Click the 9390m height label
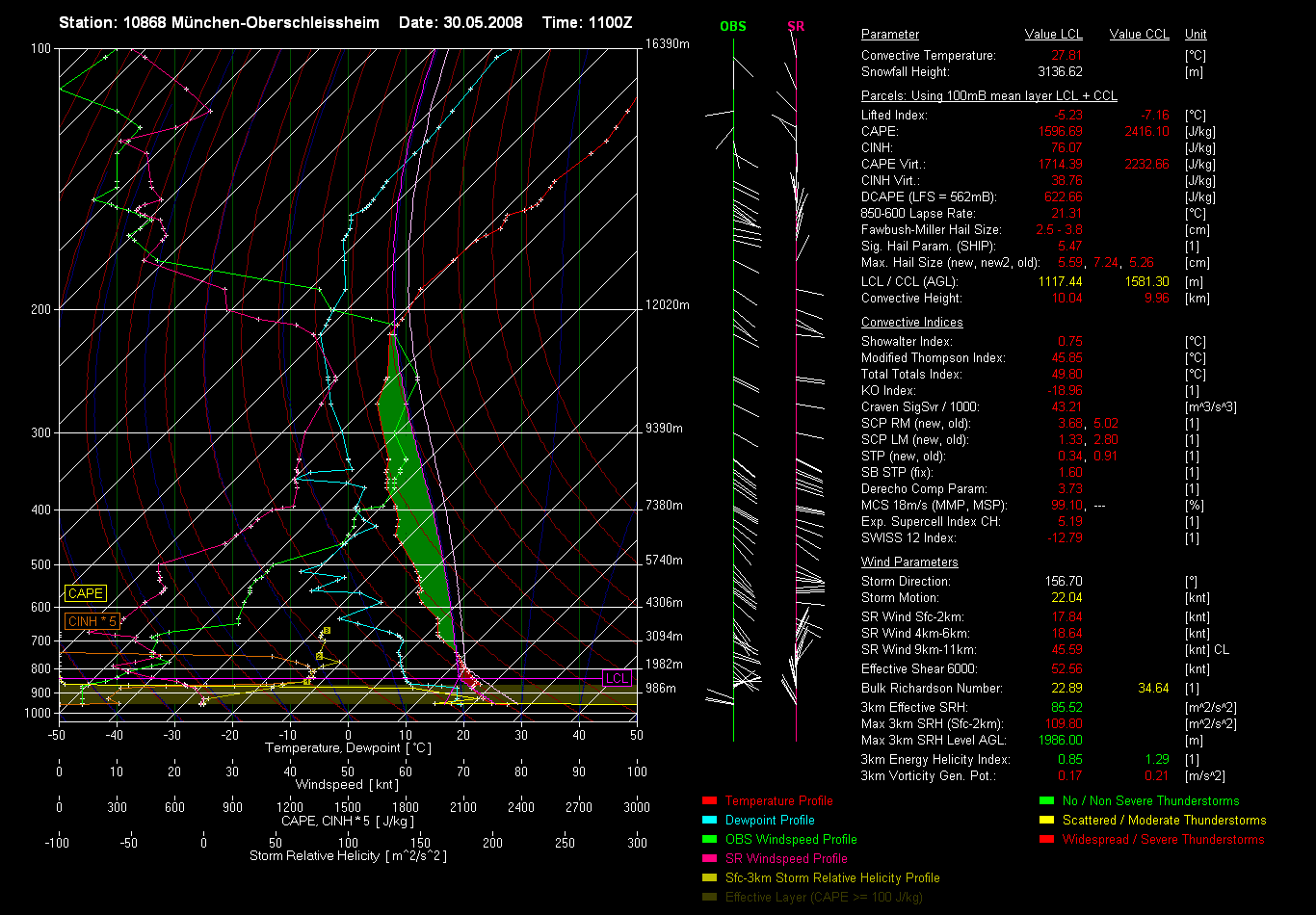The height and width of the screenshot is (915, 1316). (x=664, y=429)
